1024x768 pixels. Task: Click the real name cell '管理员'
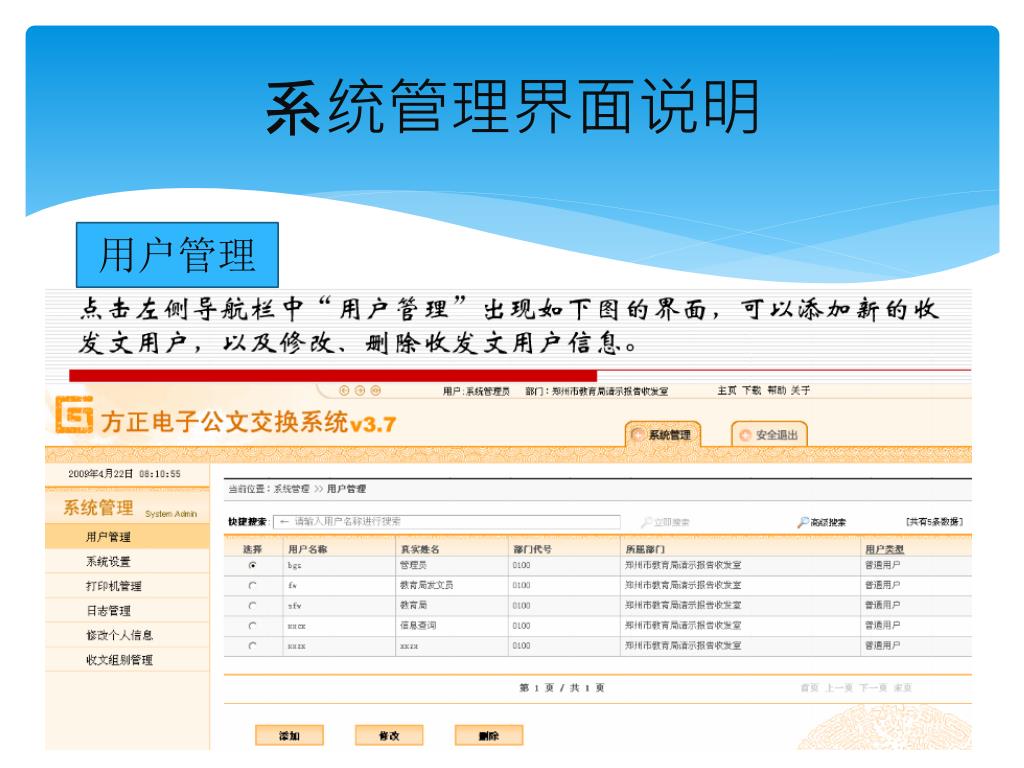[413, 565]
